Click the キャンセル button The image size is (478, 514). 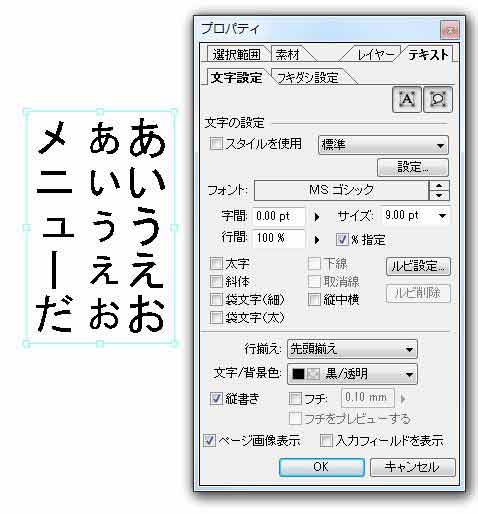point(412,467)
